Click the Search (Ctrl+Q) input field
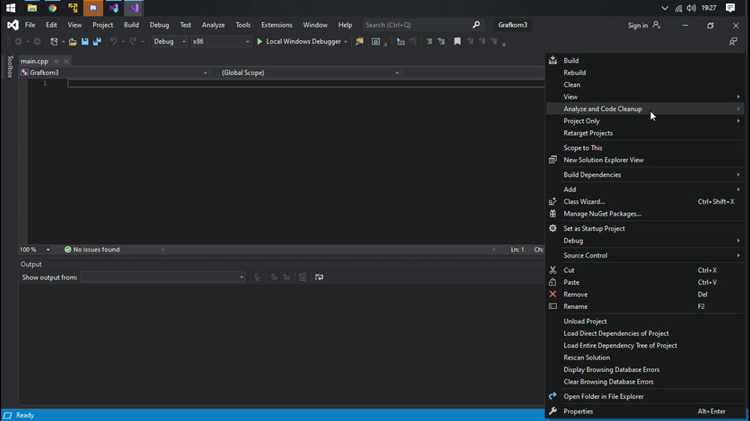750x421 pixels. [x=416, y=25]
